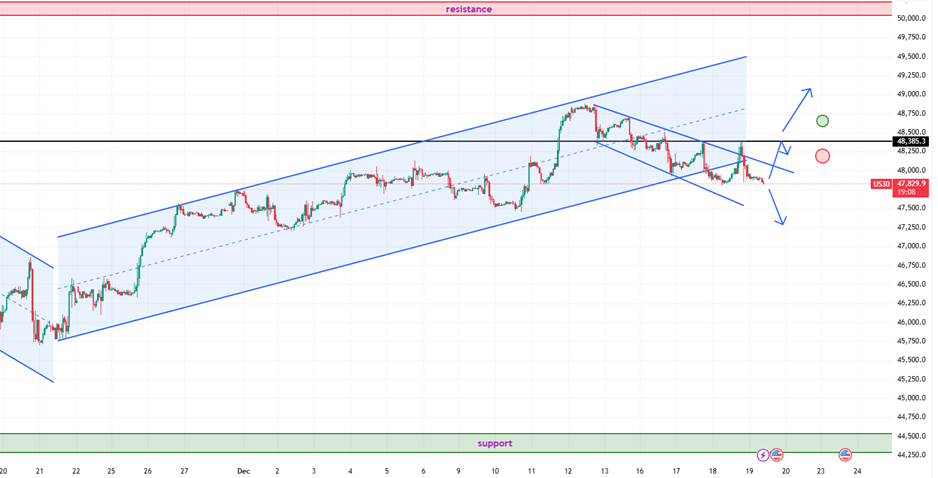Open the US flag event near date 20

(x=777, y=455)
